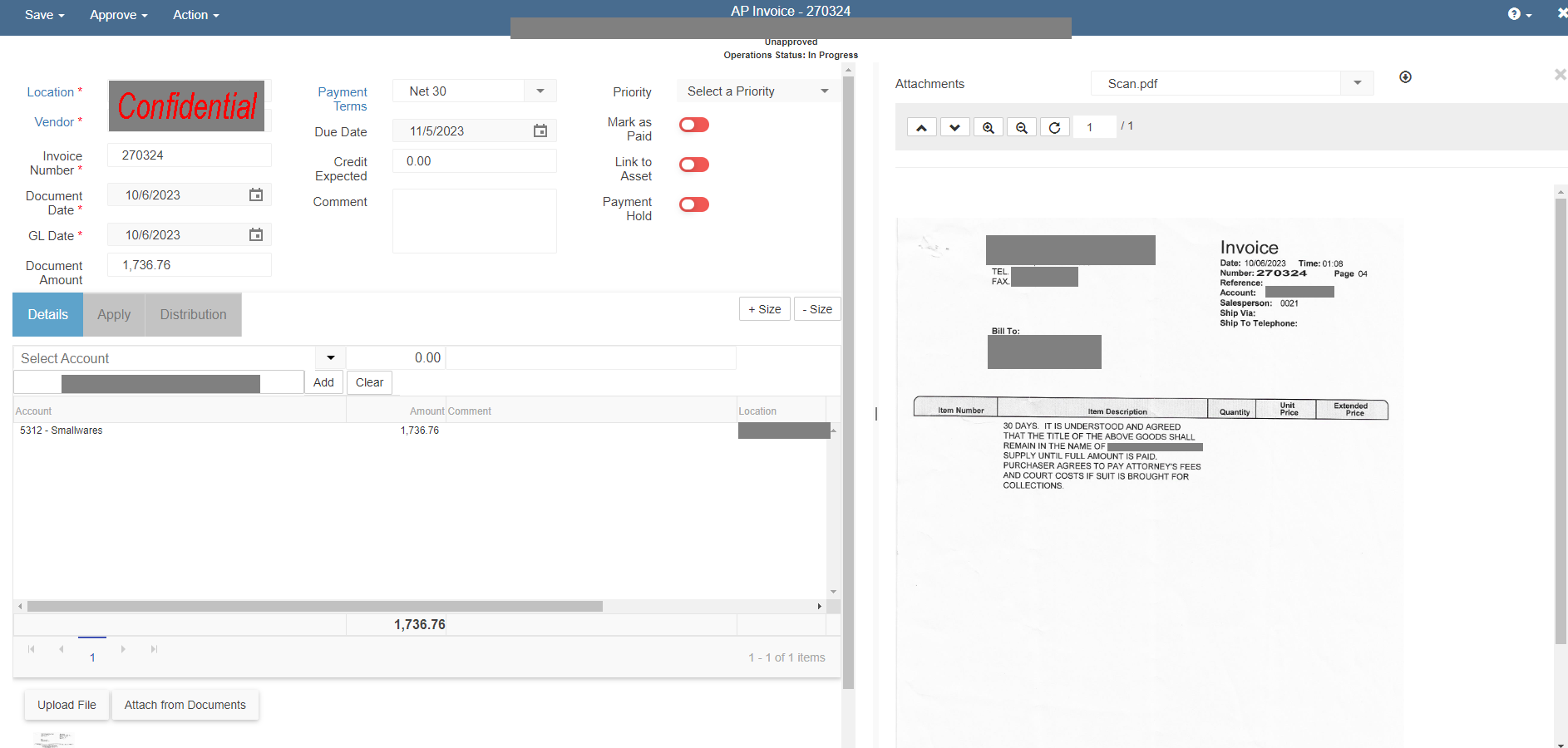The height and width of the screenshot is (748, 1568).
Task: Click the Payment Terms label link
Action: tap(343, 99)
